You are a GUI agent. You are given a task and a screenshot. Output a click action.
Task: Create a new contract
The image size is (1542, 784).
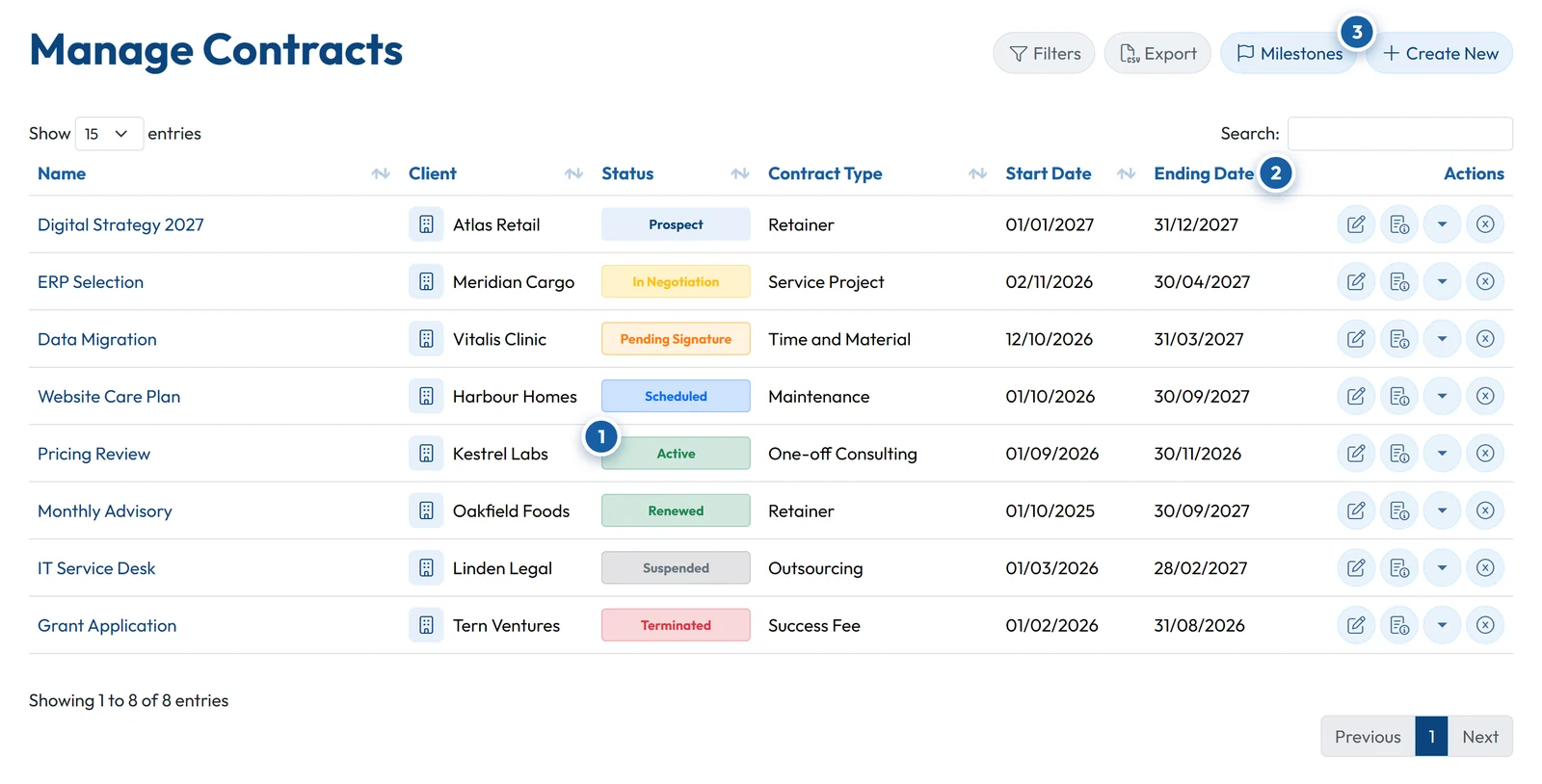1440,53
